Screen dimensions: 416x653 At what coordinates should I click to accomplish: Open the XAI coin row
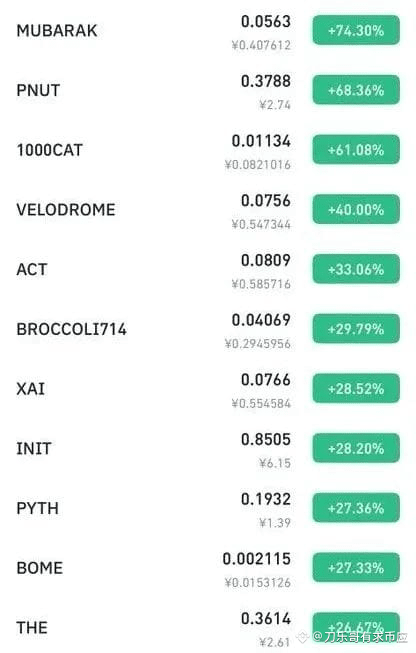[x=208, y=389]
